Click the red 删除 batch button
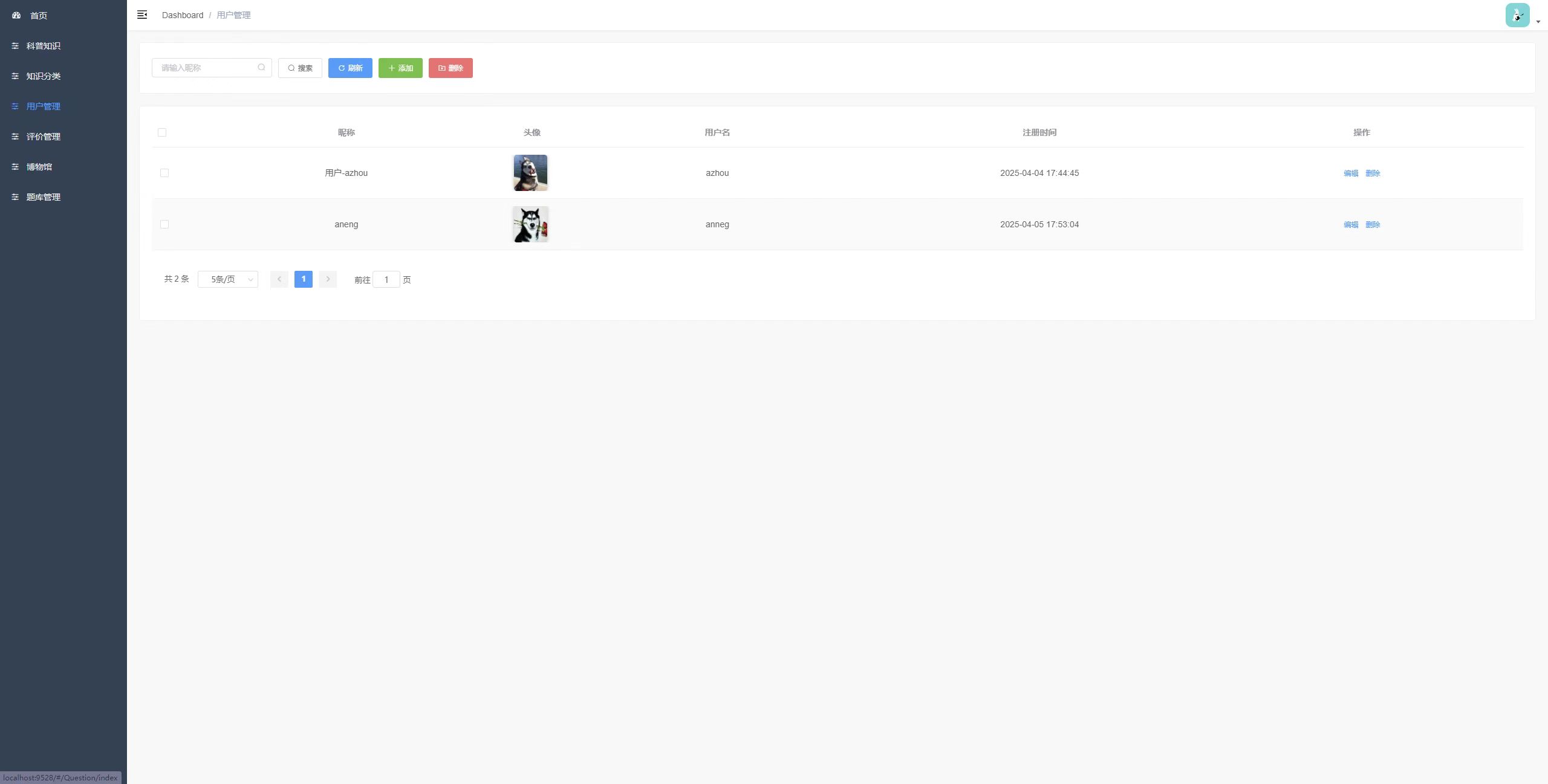 450,68
